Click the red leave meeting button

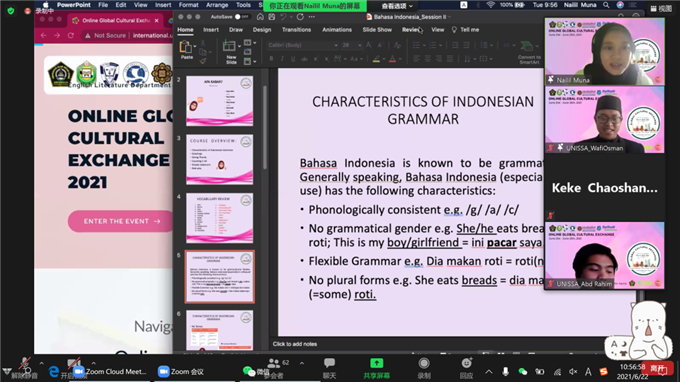pos(657,369)
